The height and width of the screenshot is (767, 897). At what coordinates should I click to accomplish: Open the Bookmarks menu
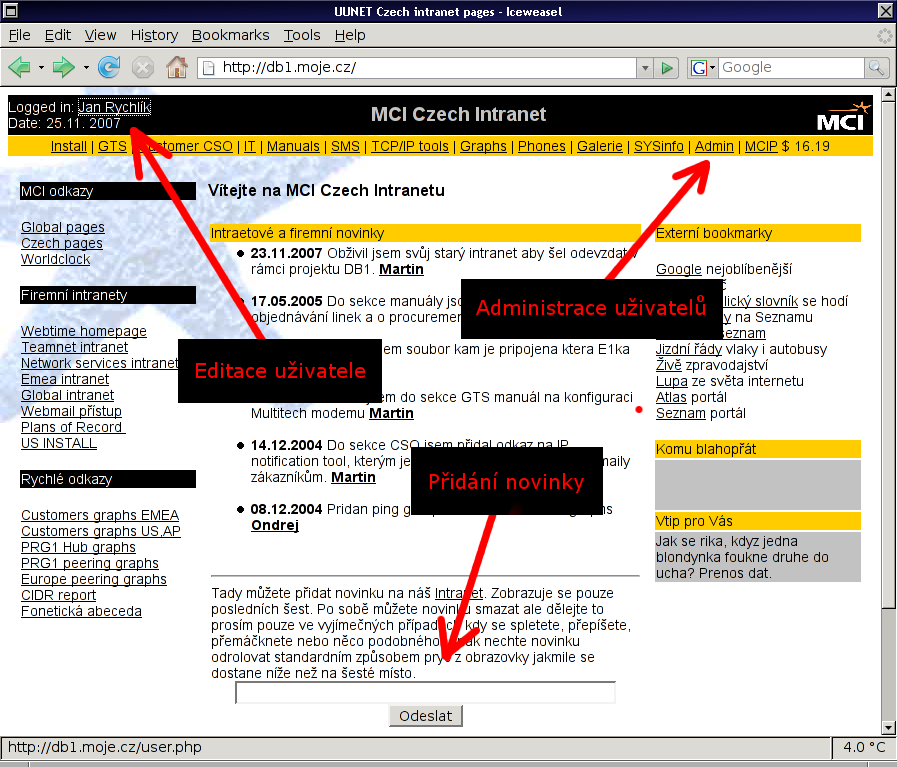coord(230,35)
